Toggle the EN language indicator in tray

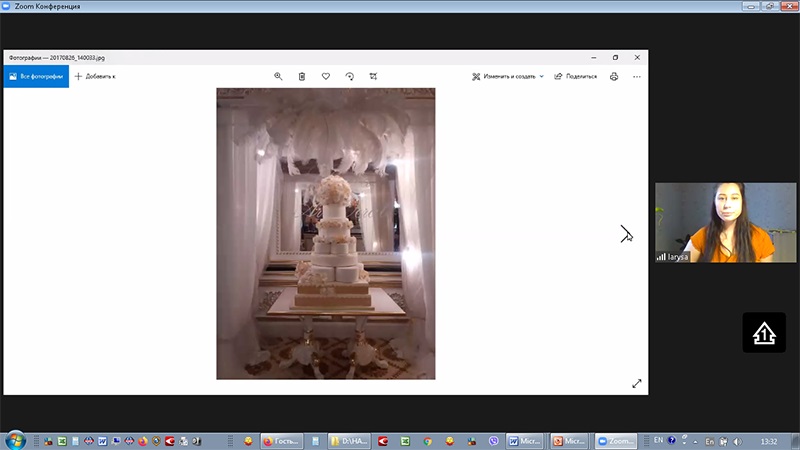[658, 440]
